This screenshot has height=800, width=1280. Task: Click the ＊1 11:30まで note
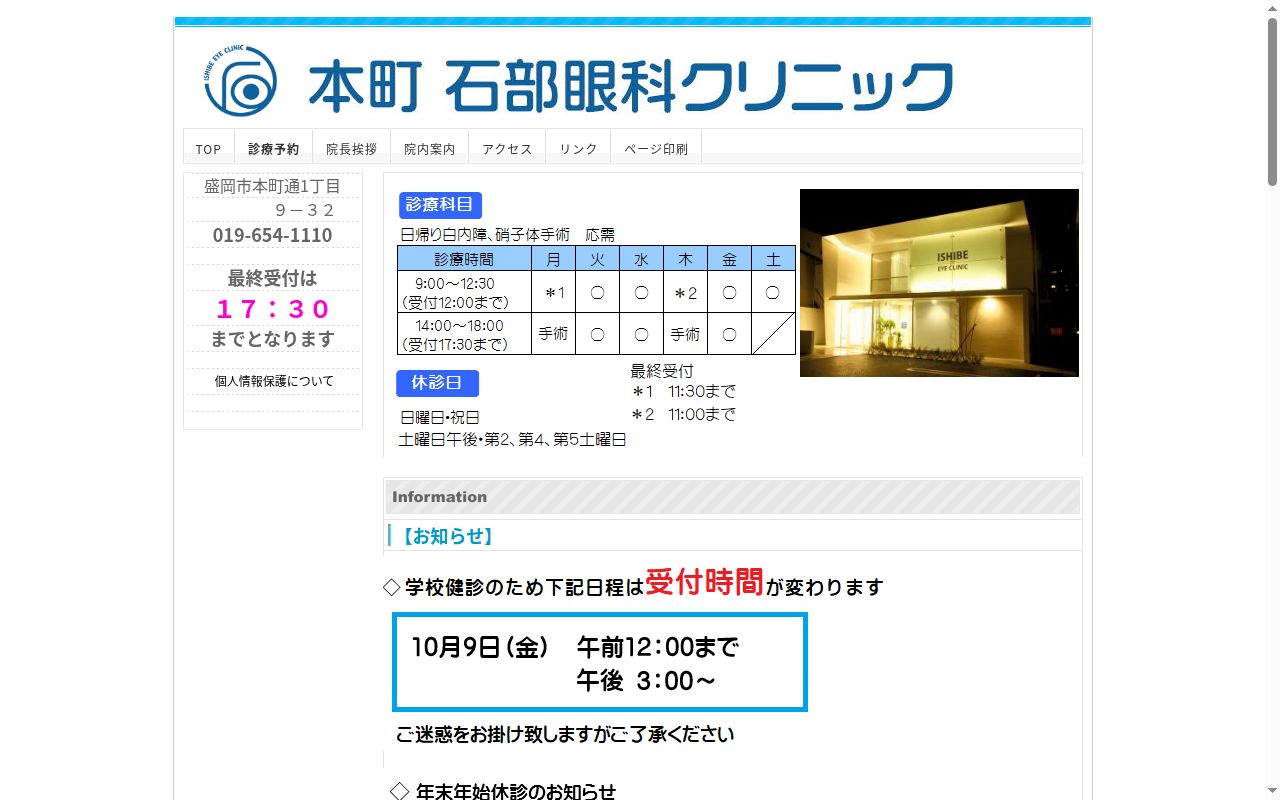[x=683, y=391]
